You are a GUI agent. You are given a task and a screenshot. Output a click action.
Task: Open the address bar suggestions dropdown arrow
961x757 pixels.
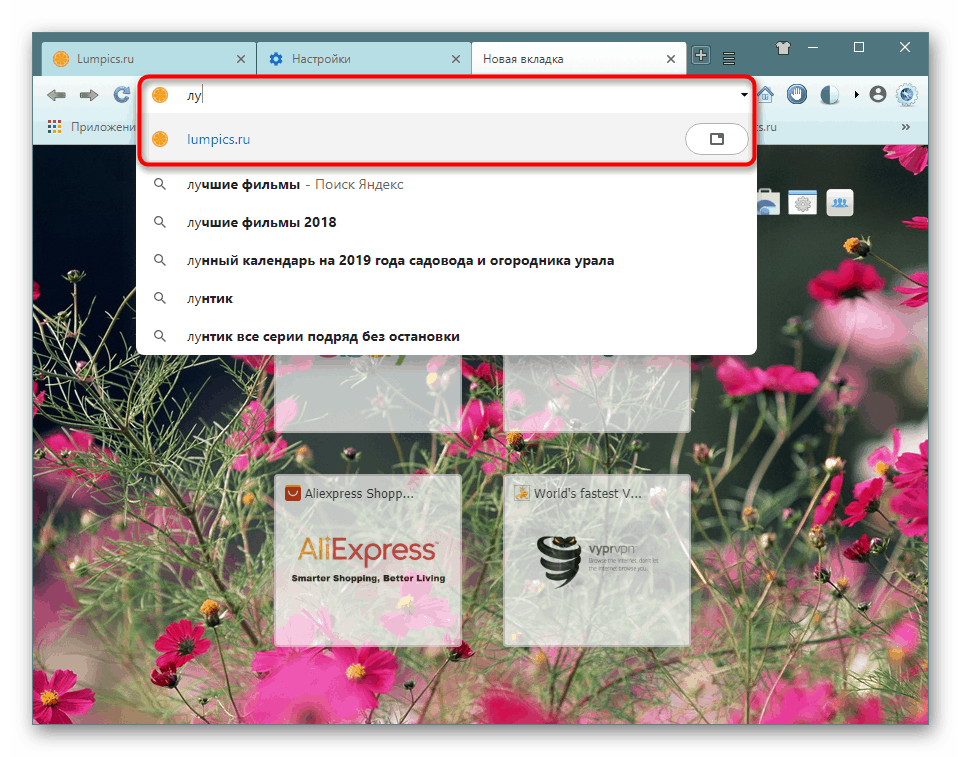[x=744, y=94]
